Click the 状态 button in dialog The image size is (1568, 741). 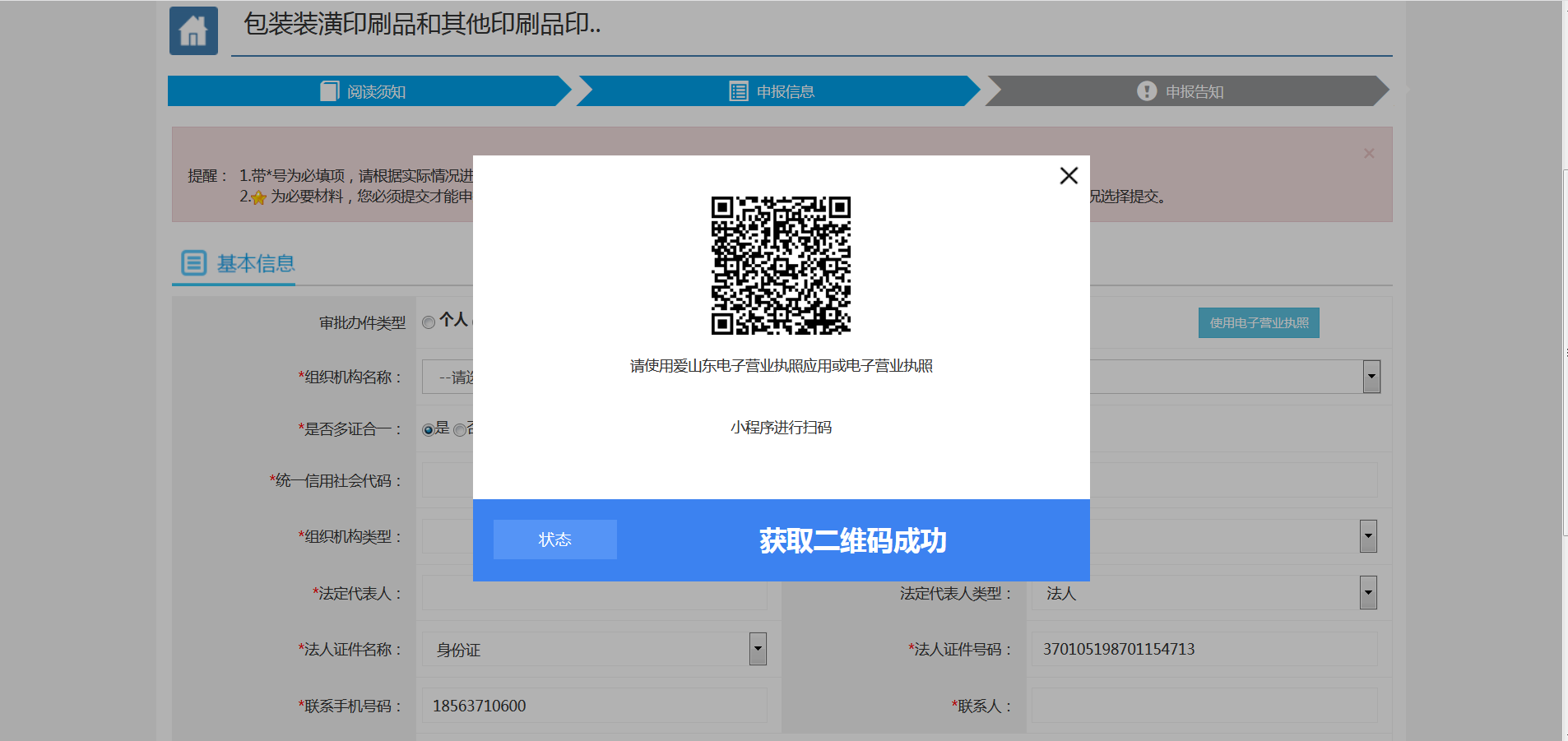(x=555, y=540)
